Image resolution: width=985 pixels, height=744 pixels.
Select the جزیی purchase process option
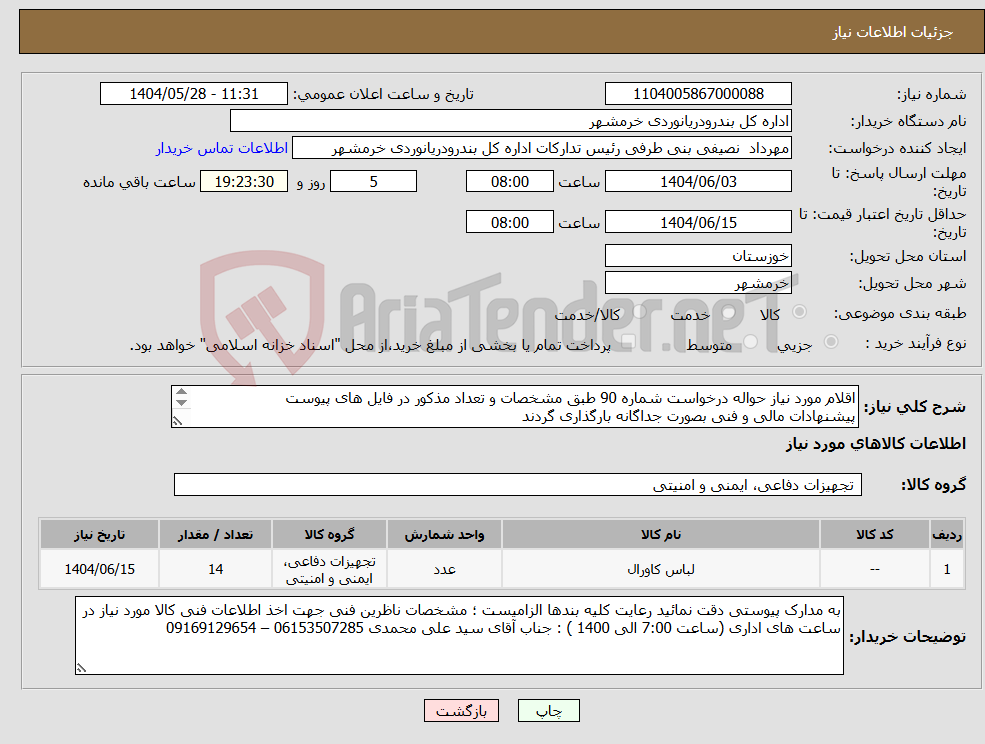(x=829, y=342)
